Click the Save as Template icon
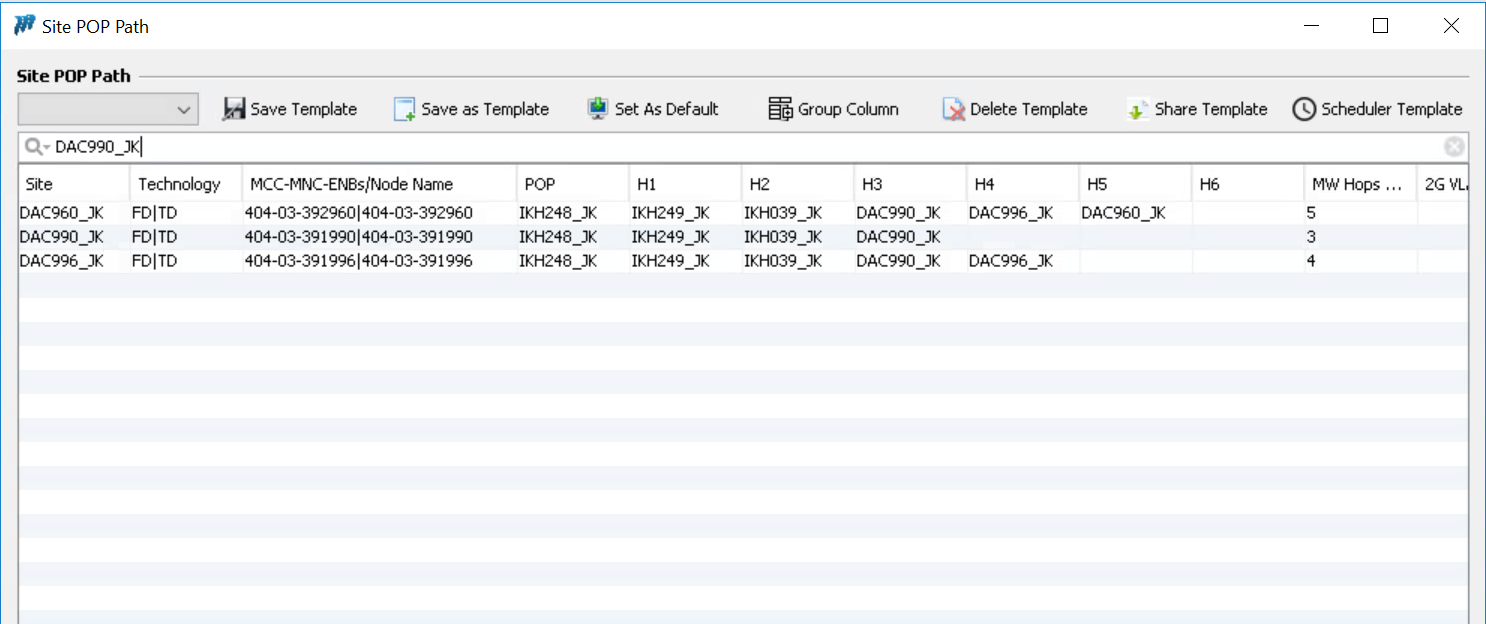Viewport: 1486px width, 624px height. 404,109
